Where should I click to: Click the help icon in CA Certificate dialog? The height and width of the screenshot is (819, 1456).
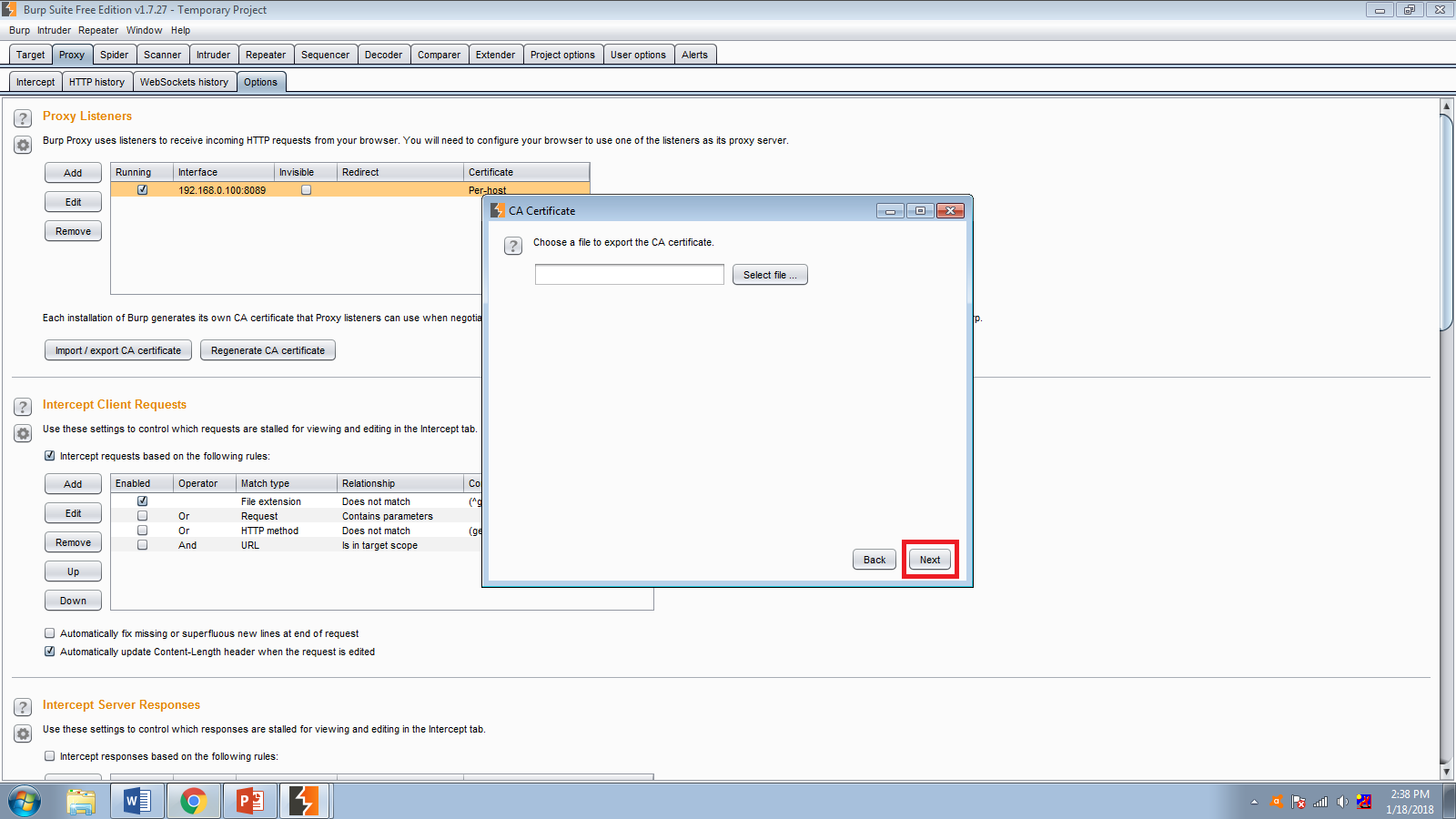(x=513, y=246)
